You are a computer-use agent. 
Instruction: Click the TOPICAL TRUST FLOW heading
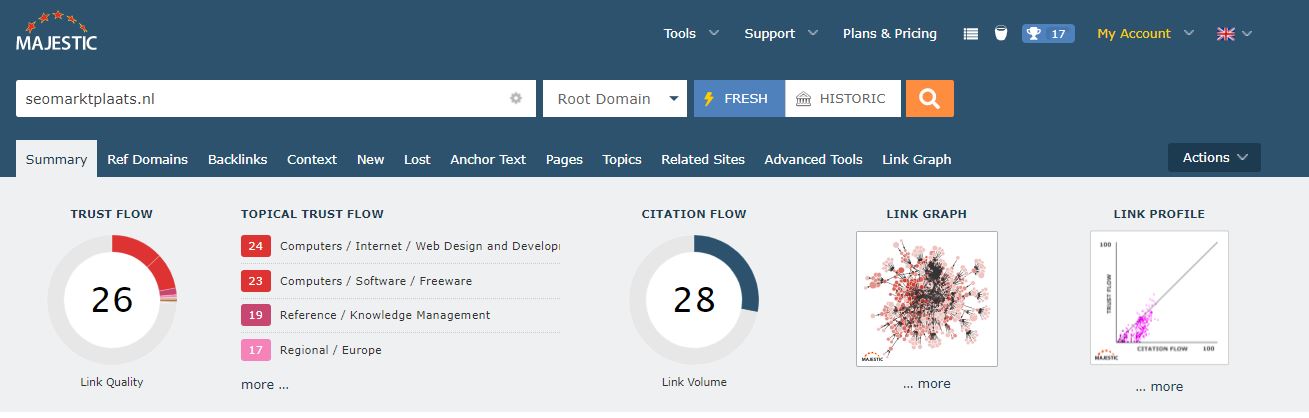click(312, 214)
